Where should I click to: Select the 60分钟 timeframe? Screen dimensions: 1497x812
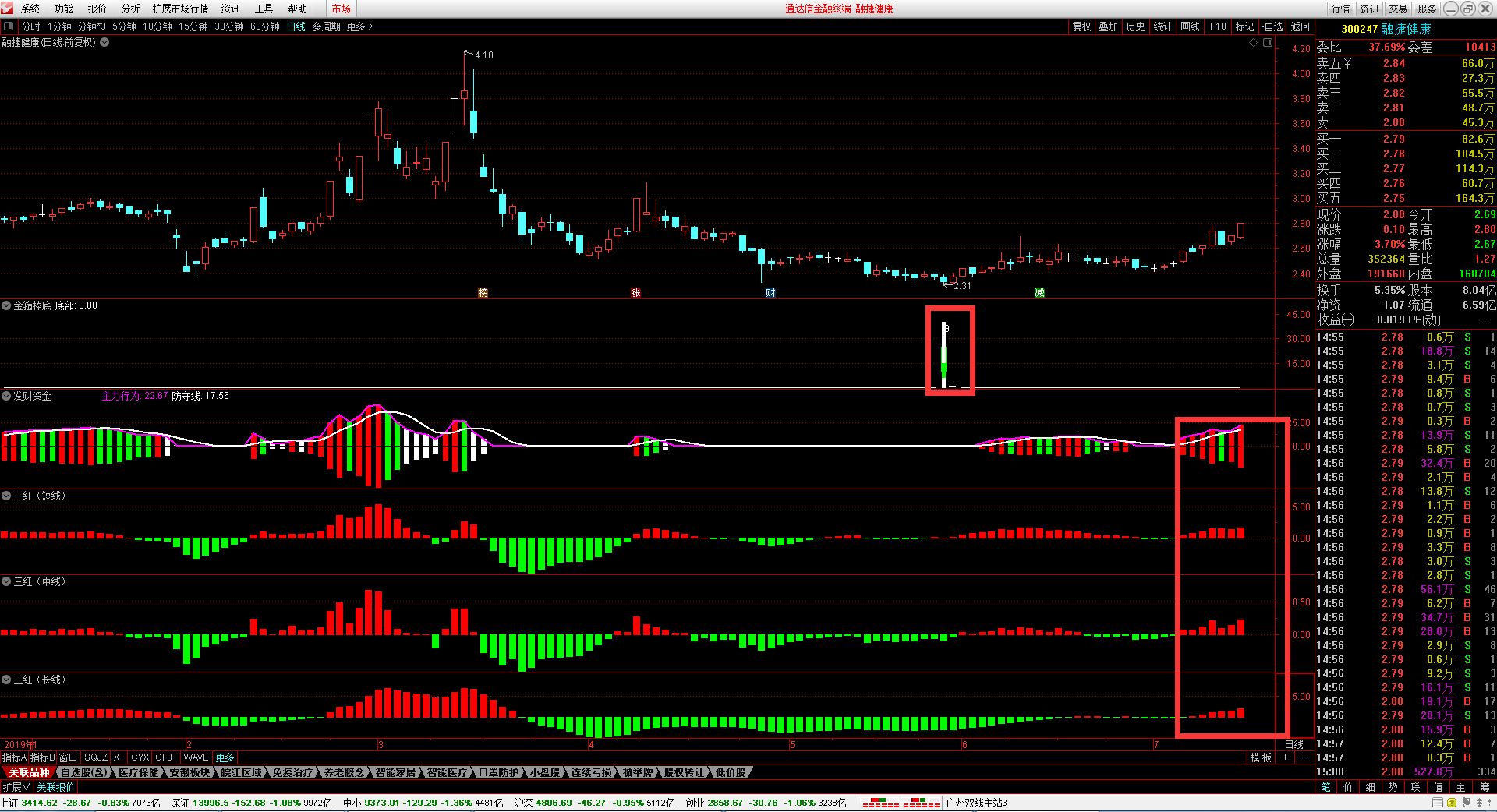[x=265, y=26]
